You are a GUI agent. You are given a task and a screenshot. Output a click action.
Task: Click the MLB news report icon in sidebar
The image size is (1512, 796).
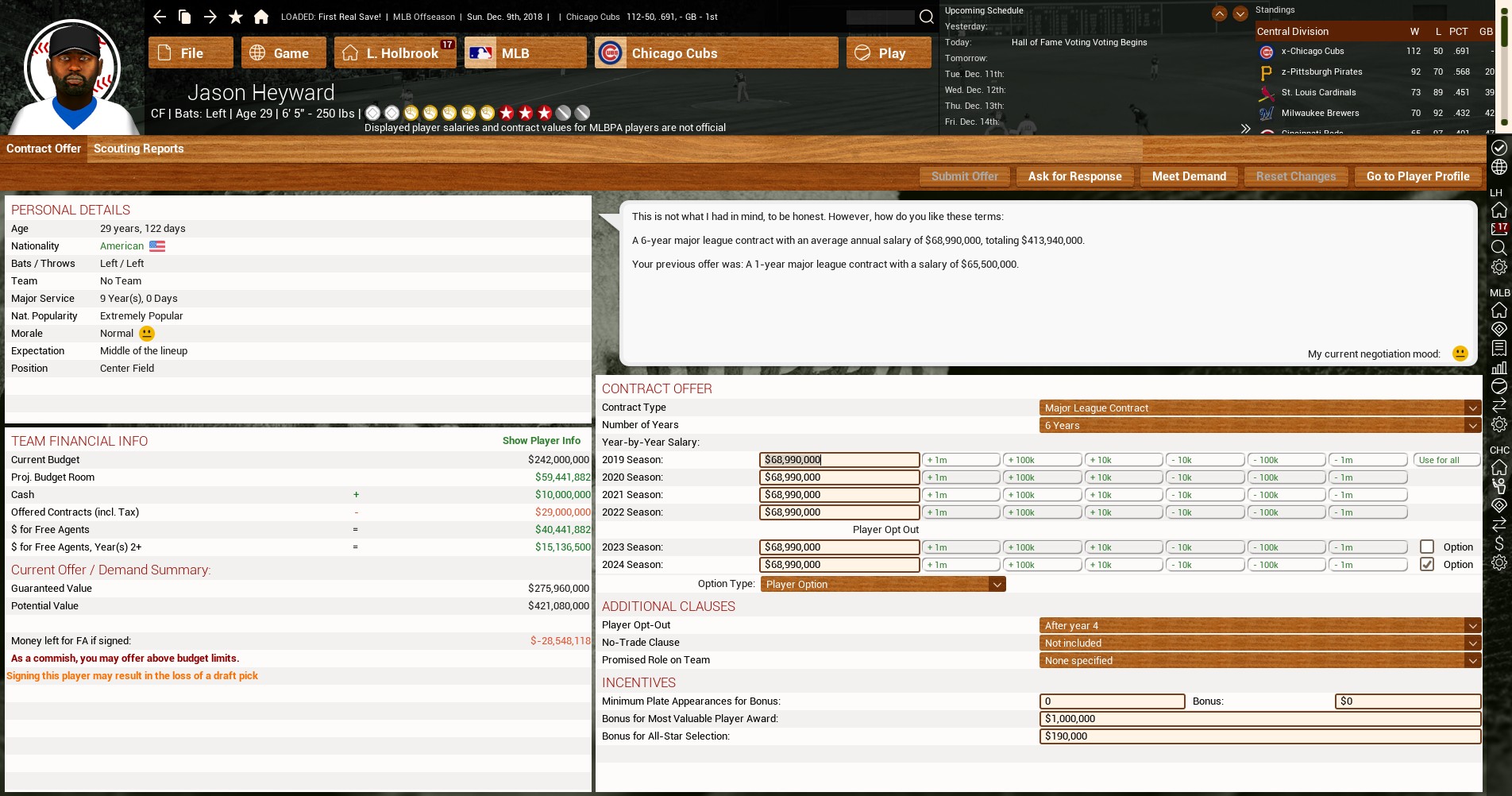tap(1499, 348)
